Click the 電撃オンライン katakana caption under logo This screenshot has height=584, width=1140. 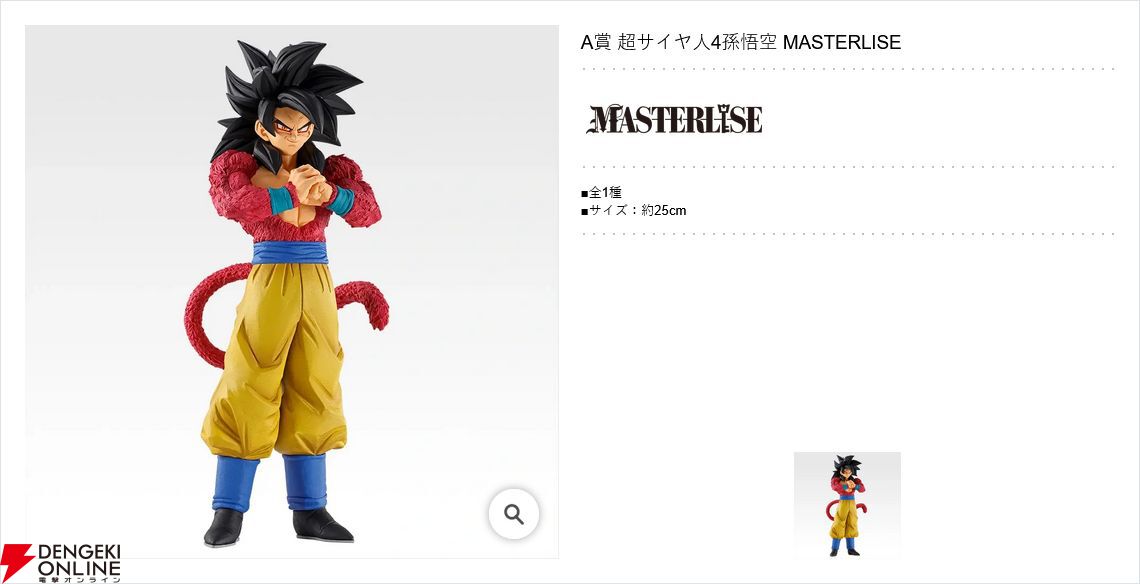(x=79, y=578)
